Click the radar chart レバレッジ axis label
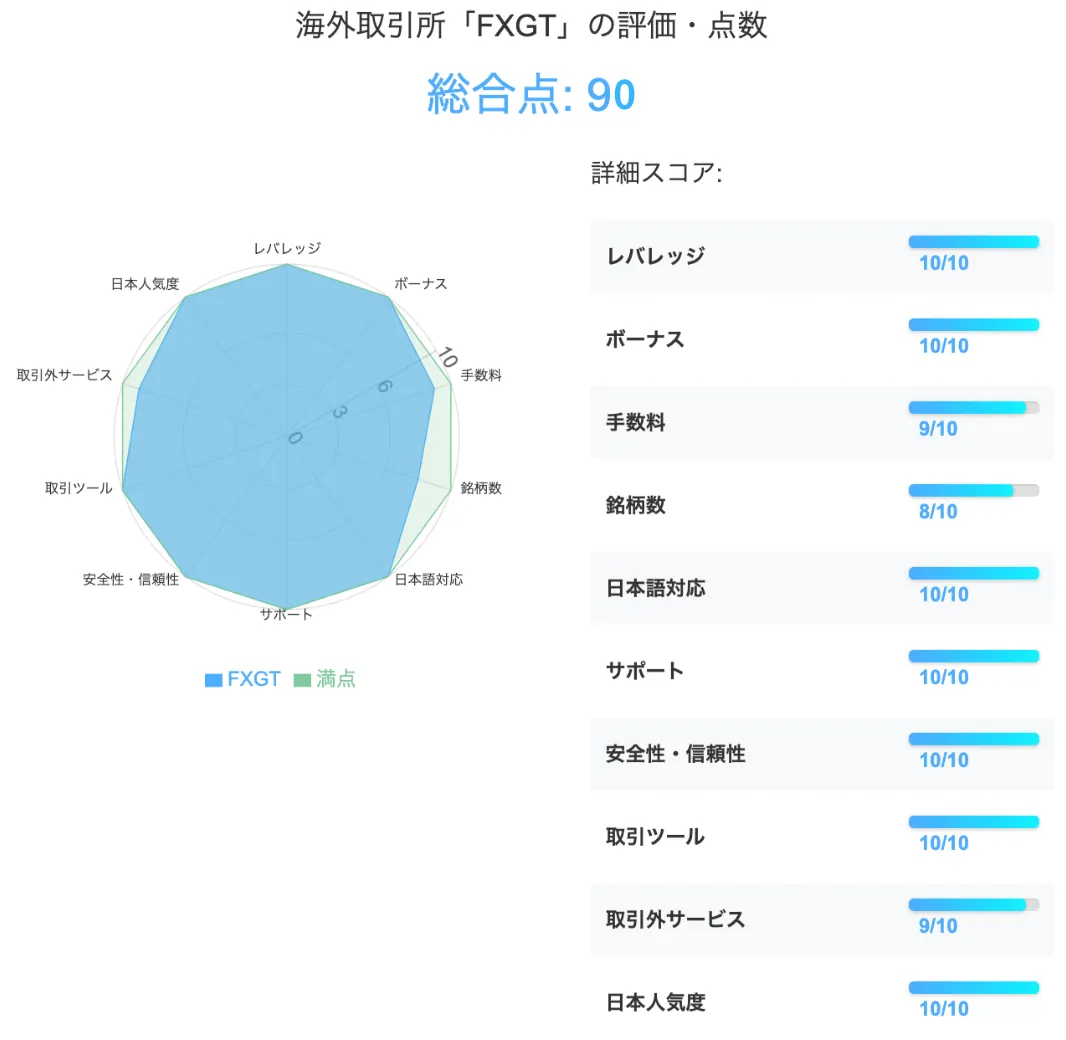The width and height of the screenshot is (1066, 1040). tap(287, 249)
